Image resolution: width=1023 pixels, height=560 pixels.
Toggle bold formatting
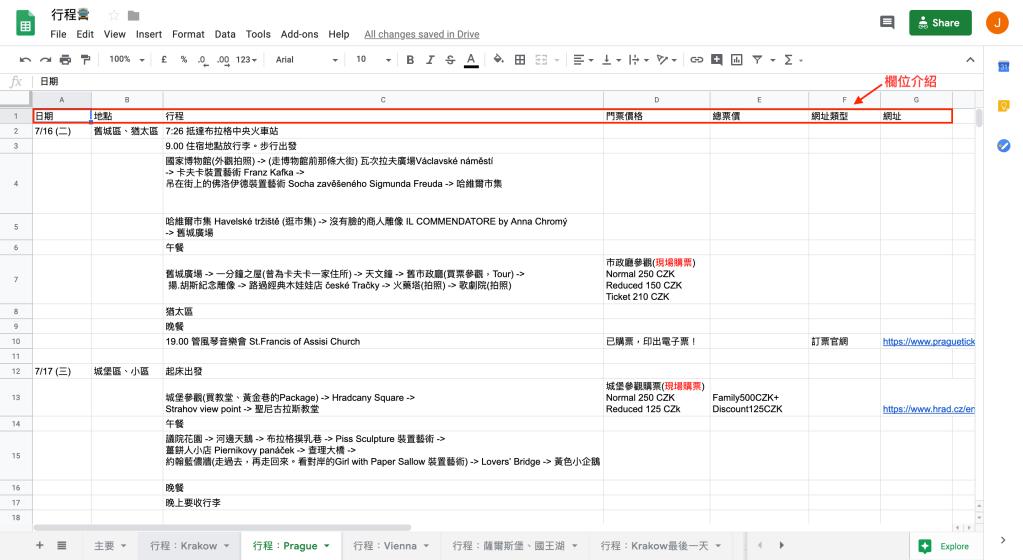click(x=410, y=60)
